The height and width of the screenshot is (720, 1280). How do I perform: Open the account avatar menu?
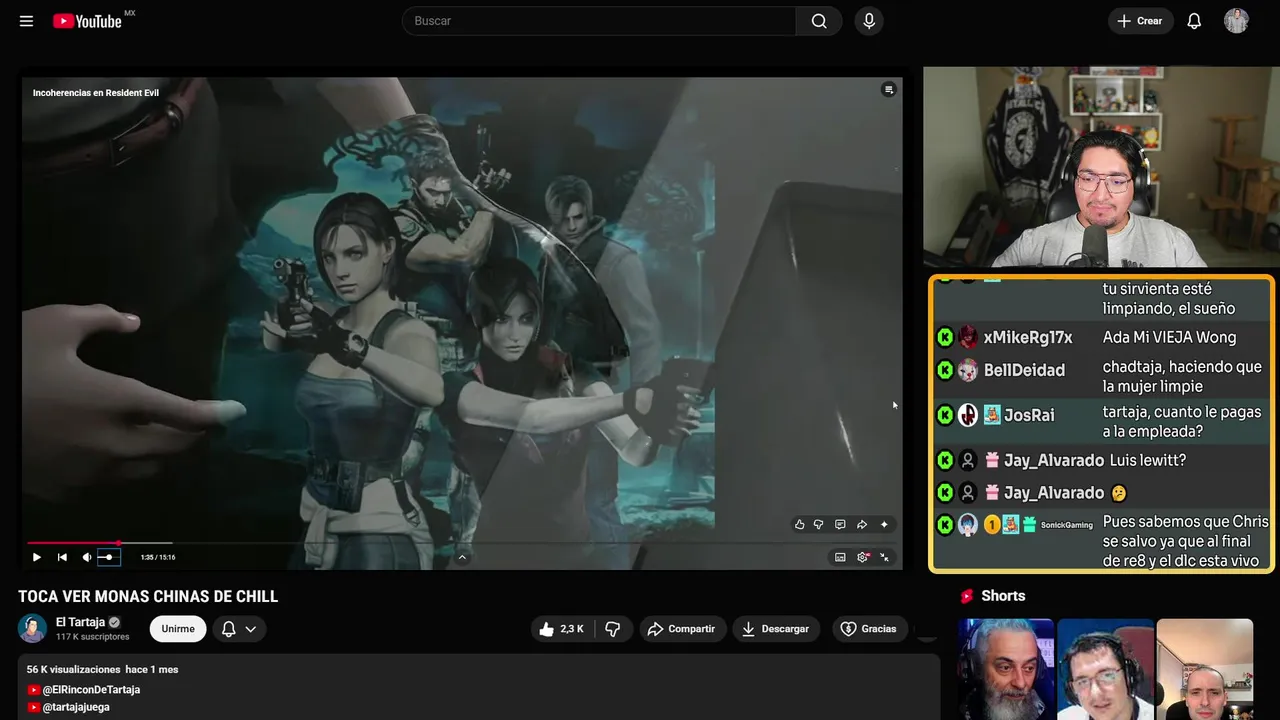point(1236,21)
